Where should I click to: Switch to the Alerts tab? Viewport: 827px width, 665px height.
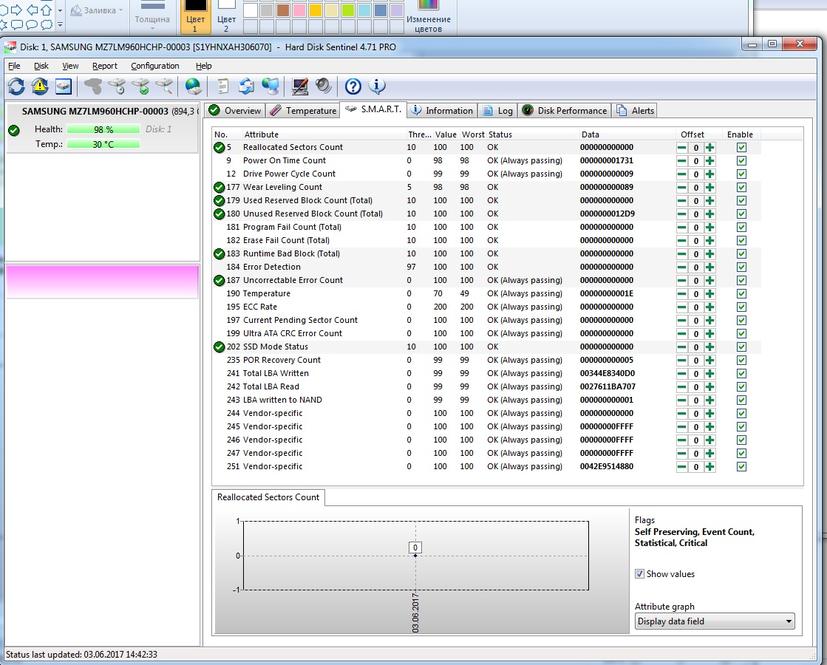coord(636,110)
